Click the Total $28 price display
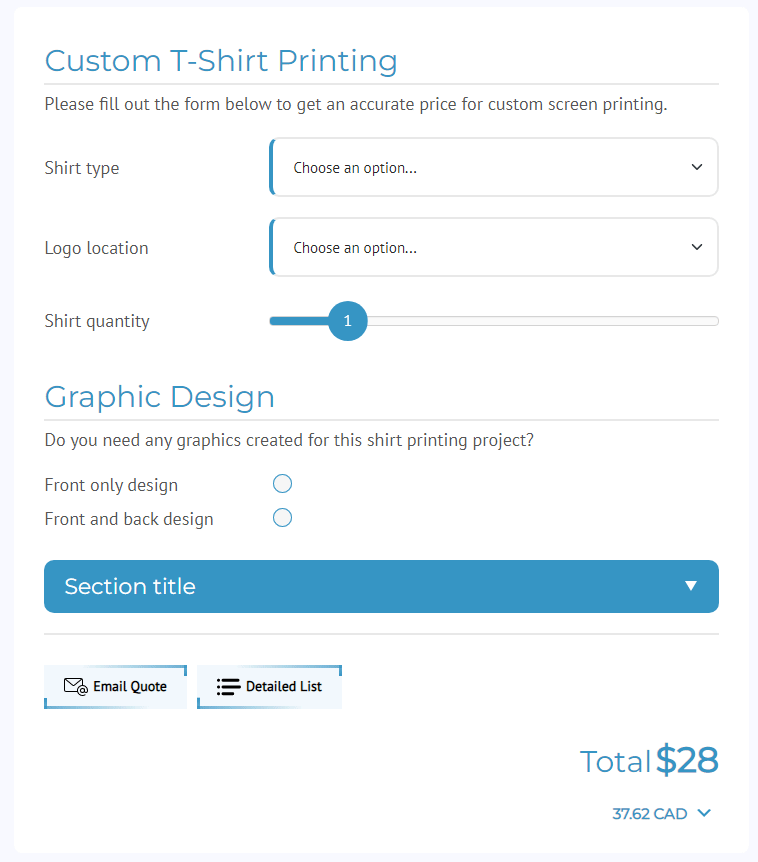 coord(649,761)
